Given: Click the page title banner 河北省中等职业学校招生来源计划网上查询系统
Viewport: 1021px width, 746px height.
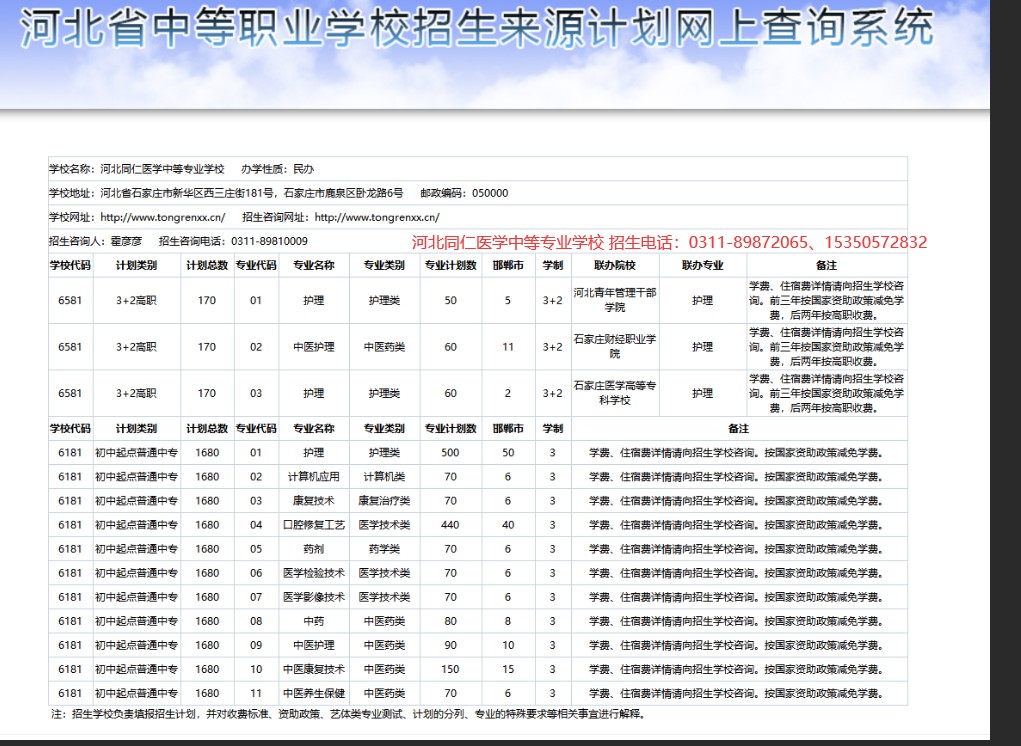Looking at the screenshot, I should pos(477,29).
